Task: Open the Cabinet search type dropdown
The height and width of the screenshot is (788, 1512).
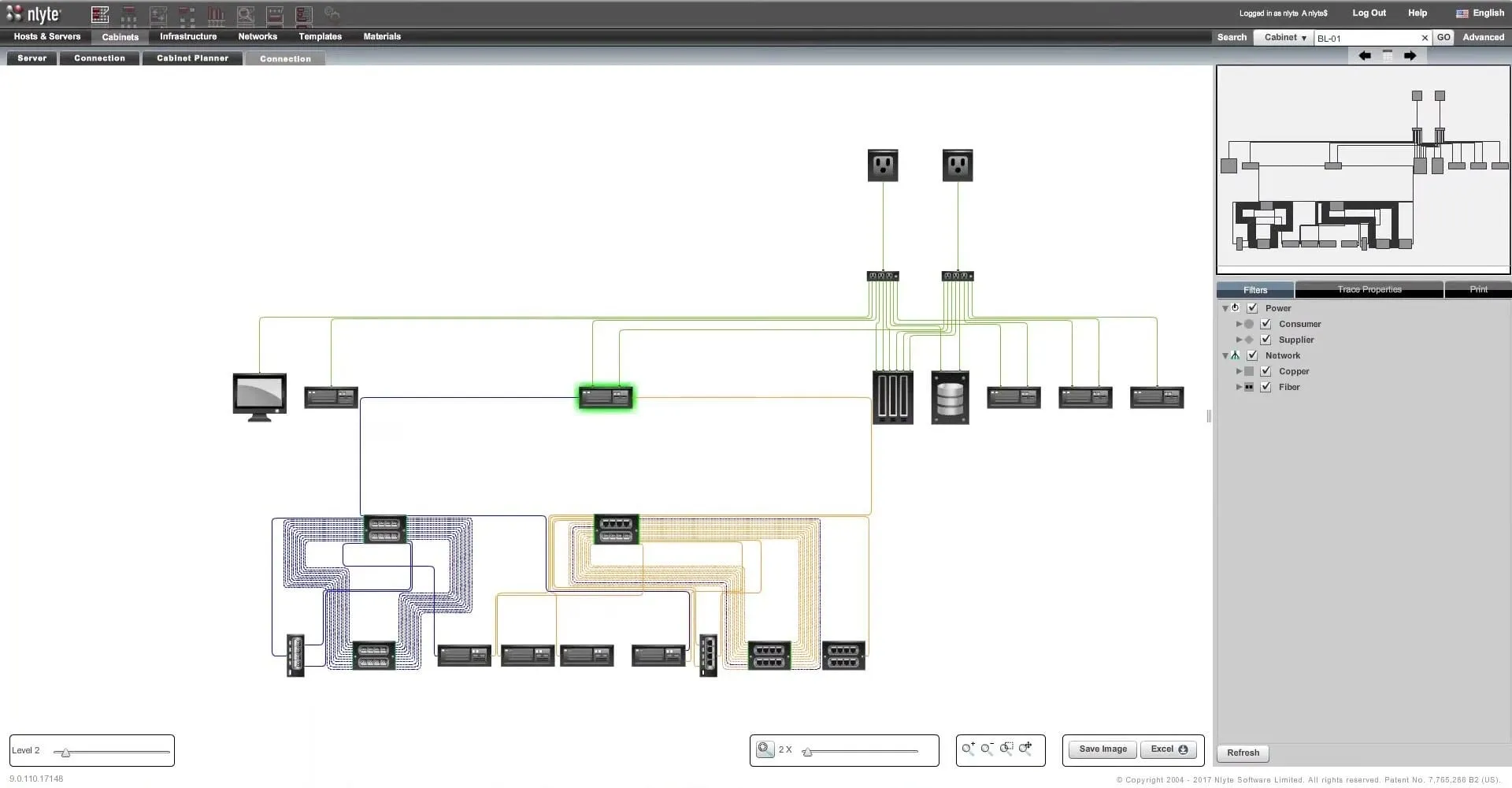Action: pyautogui.click(x=1284, y=37)
